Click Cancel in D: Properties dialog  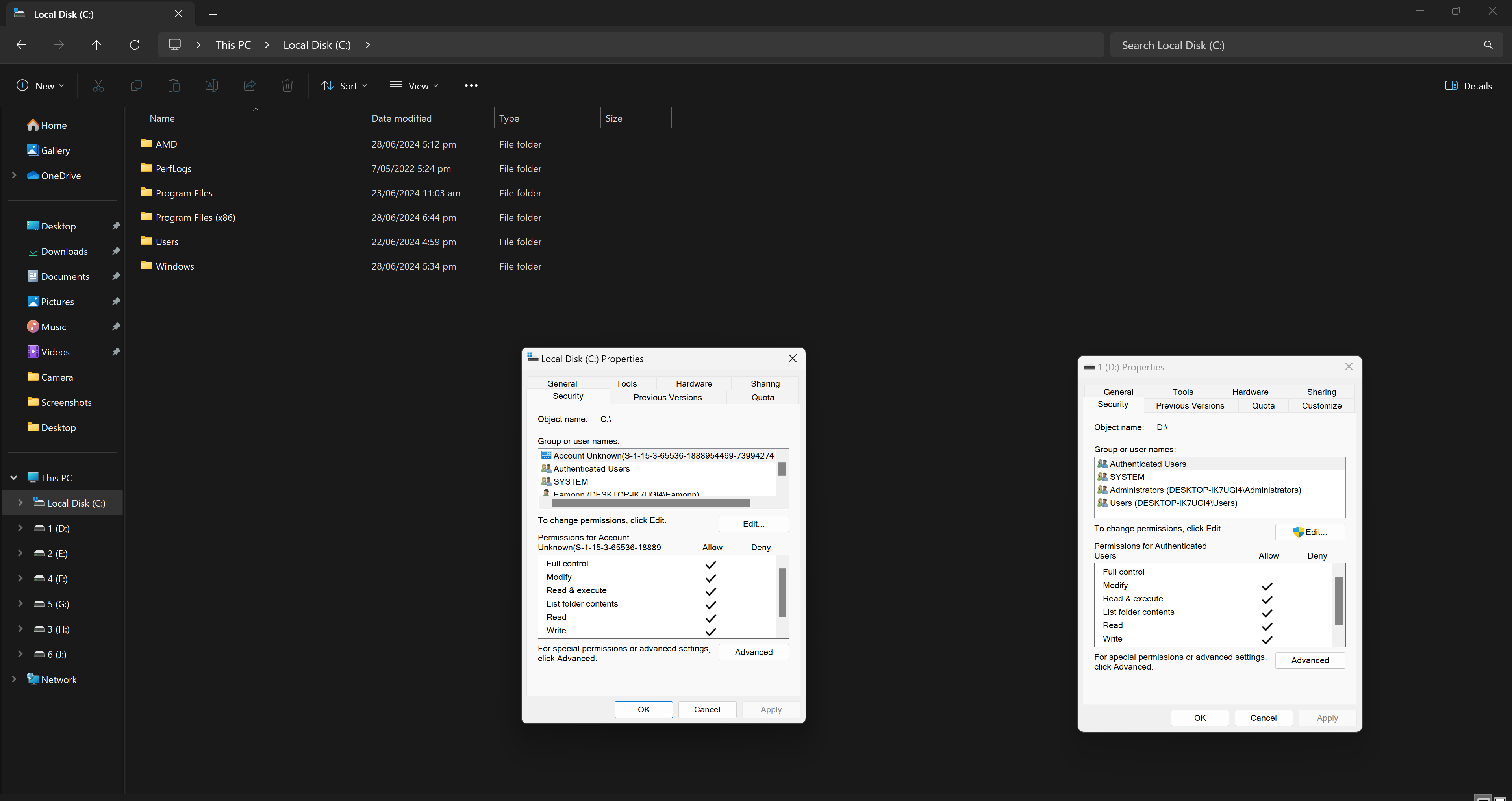click(1263, 718)
